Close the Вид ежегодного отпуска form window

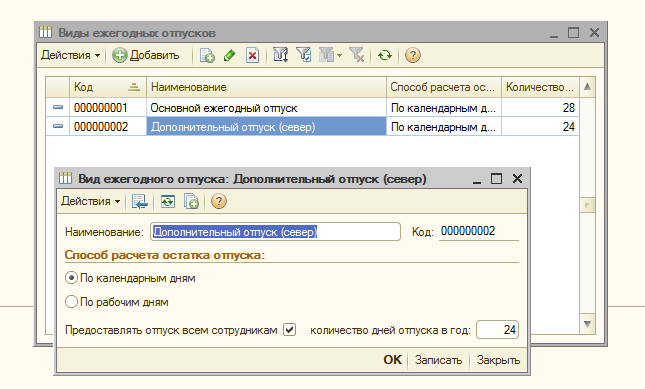pyautogui.click(x=517, y=179)
